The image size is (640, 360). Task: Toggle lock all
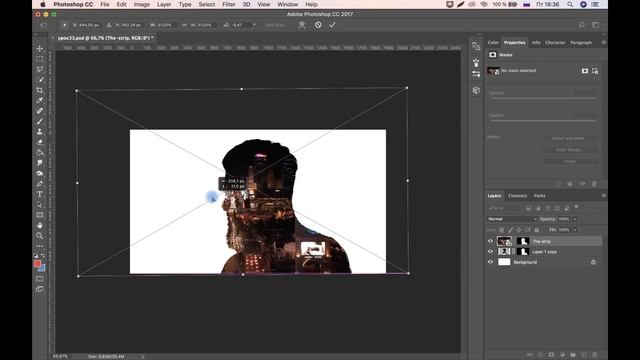point(536,230)
